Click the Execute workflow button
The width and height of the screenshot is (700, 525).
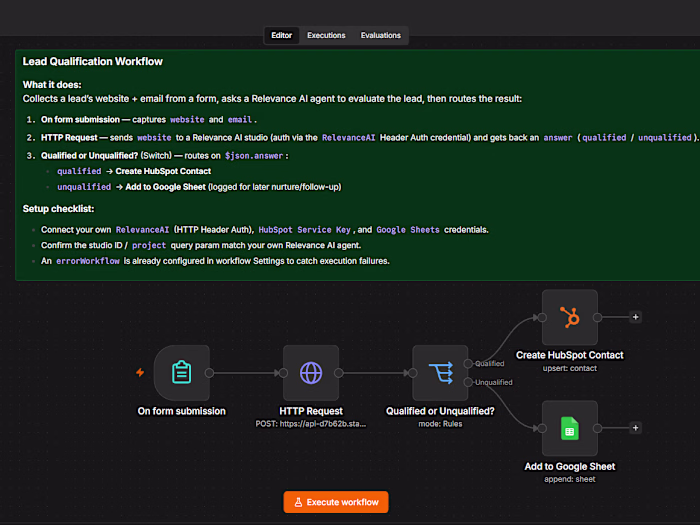click(x=336, y=502)
